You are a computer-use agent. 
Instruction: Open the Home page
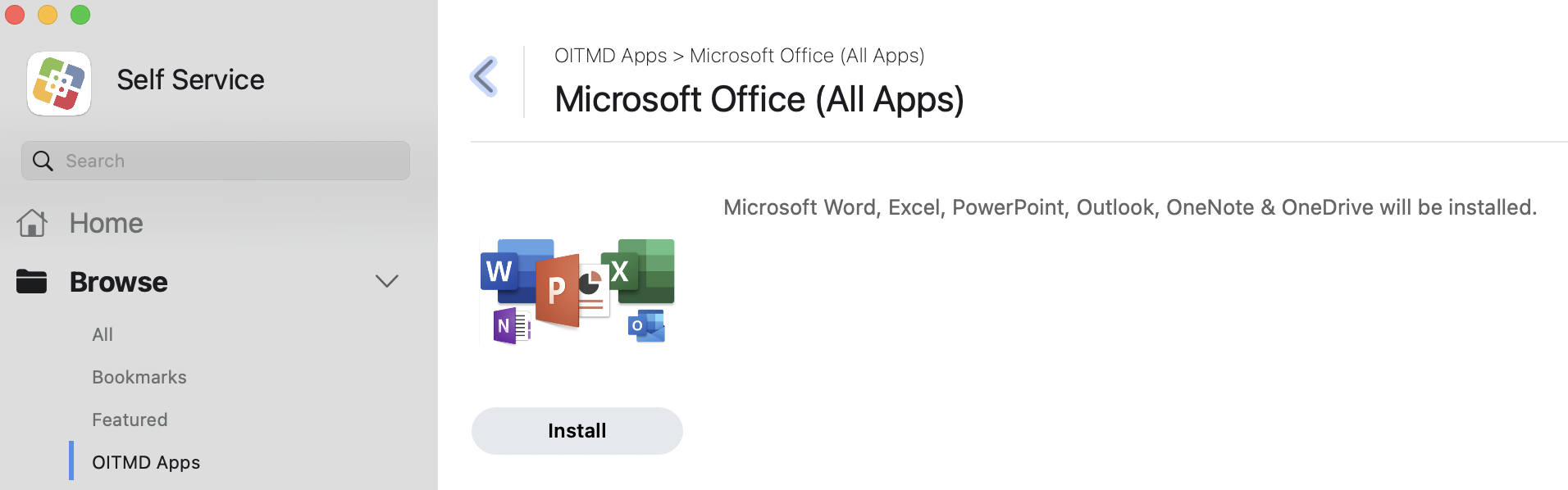click(x=106, y=223)
